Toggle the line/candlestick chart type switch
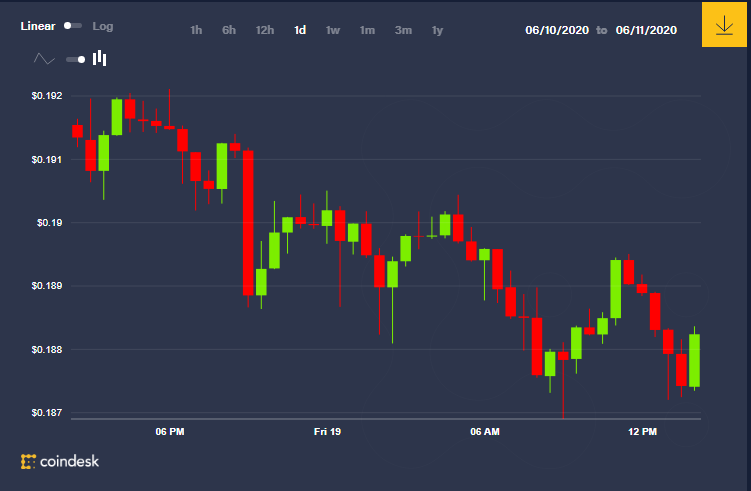The height and width of the screenshot is (491, 751). point(76,59)
